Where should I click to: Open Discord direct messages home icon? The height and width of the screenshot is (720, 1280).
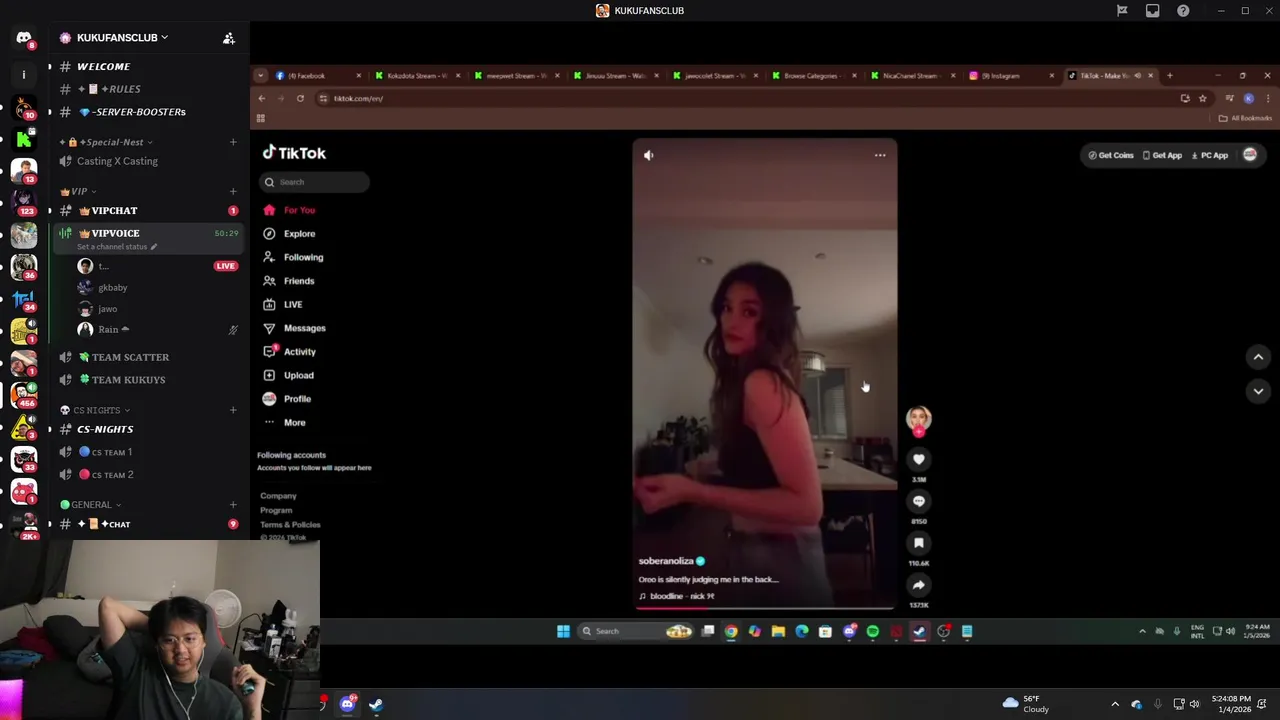click(x=24, y=38)
